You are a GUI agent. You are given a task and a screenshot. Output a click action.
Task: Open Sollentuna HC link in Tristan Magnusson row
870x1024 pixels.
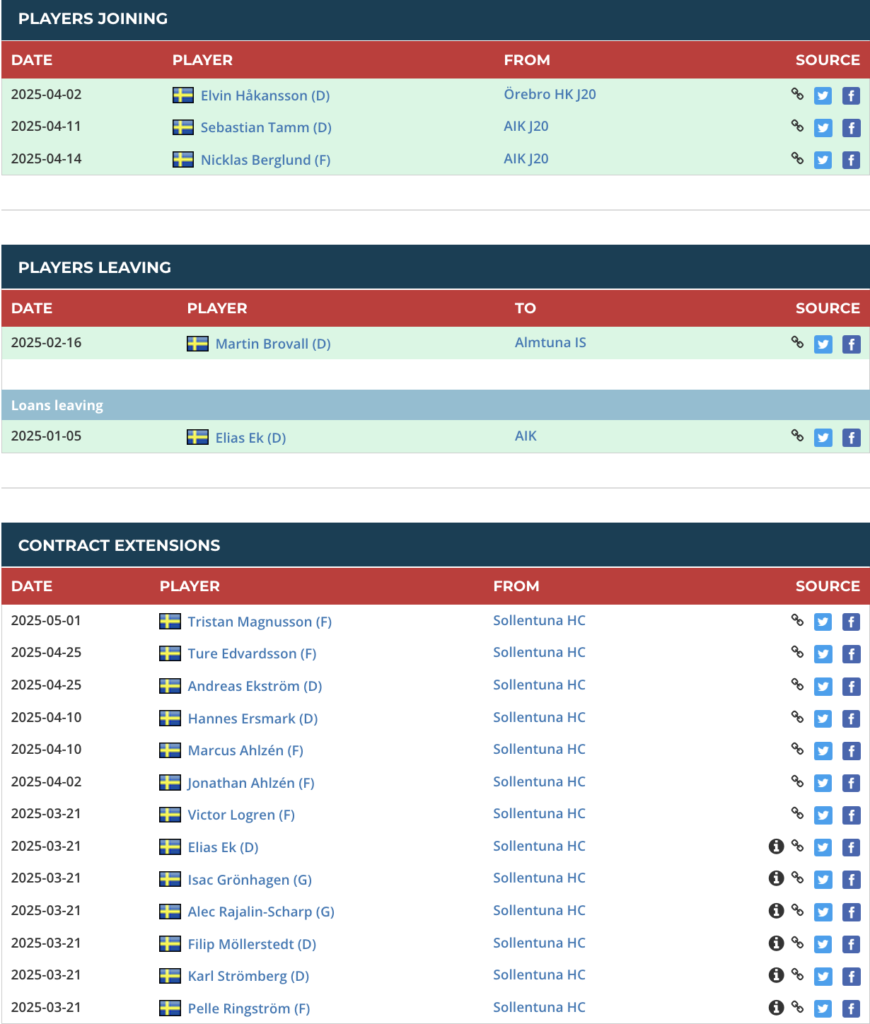[539, 620]
